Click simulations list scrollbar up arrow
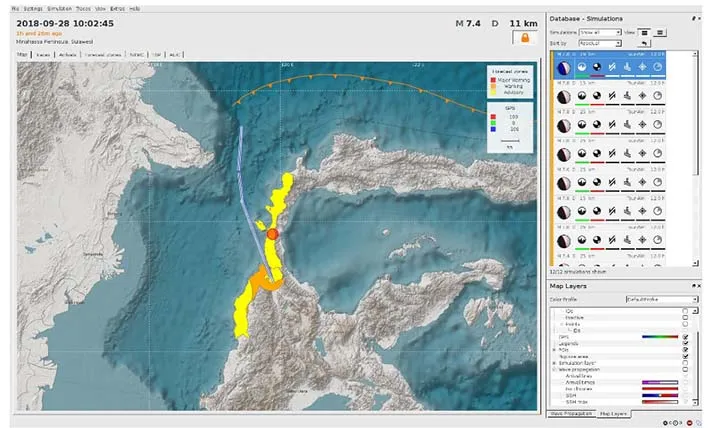The image size is (715, 428). point(695,54)
